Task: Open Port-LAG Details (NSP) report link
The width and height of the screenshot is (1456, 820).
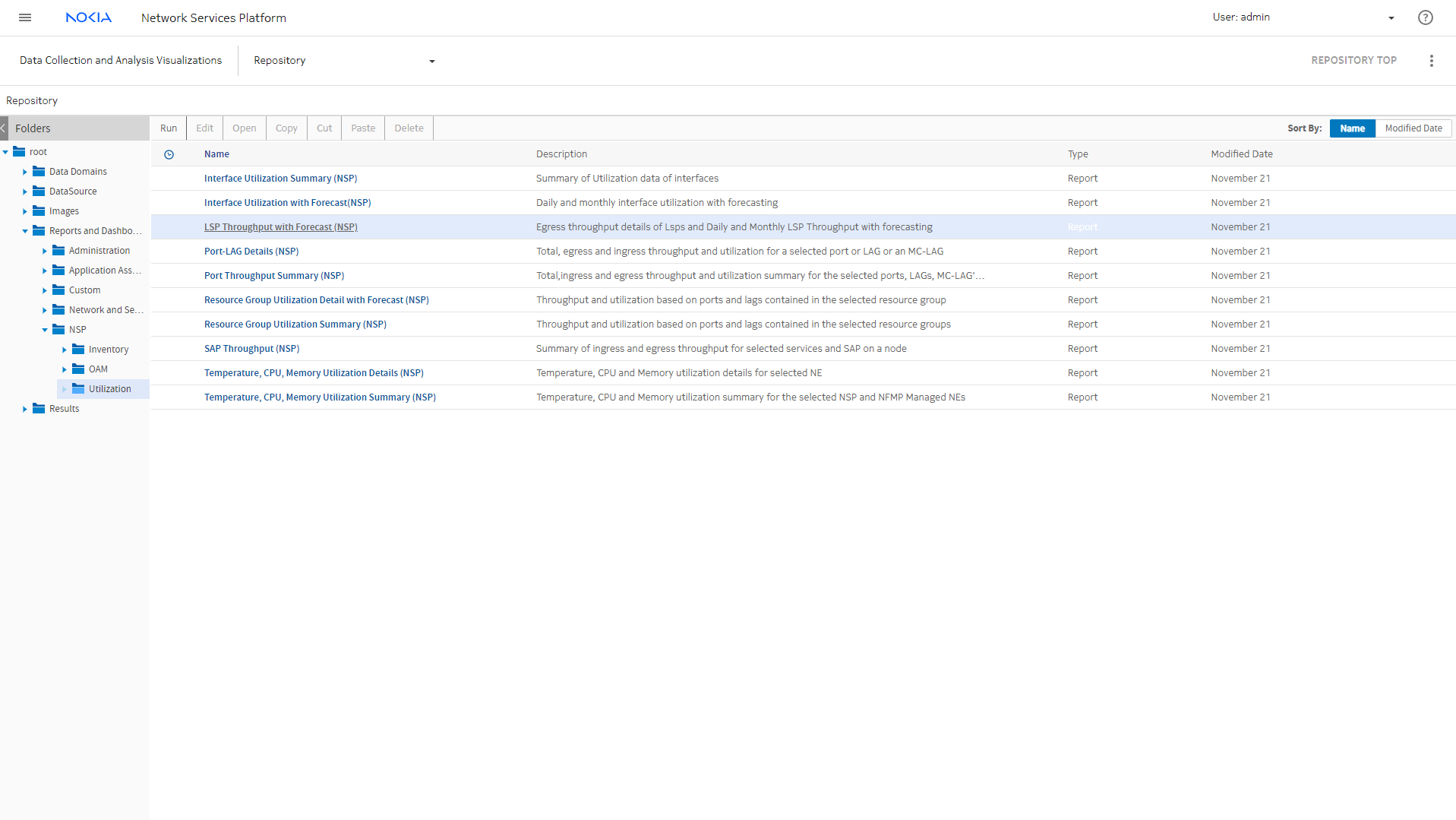Action: [x=251, y=252]
